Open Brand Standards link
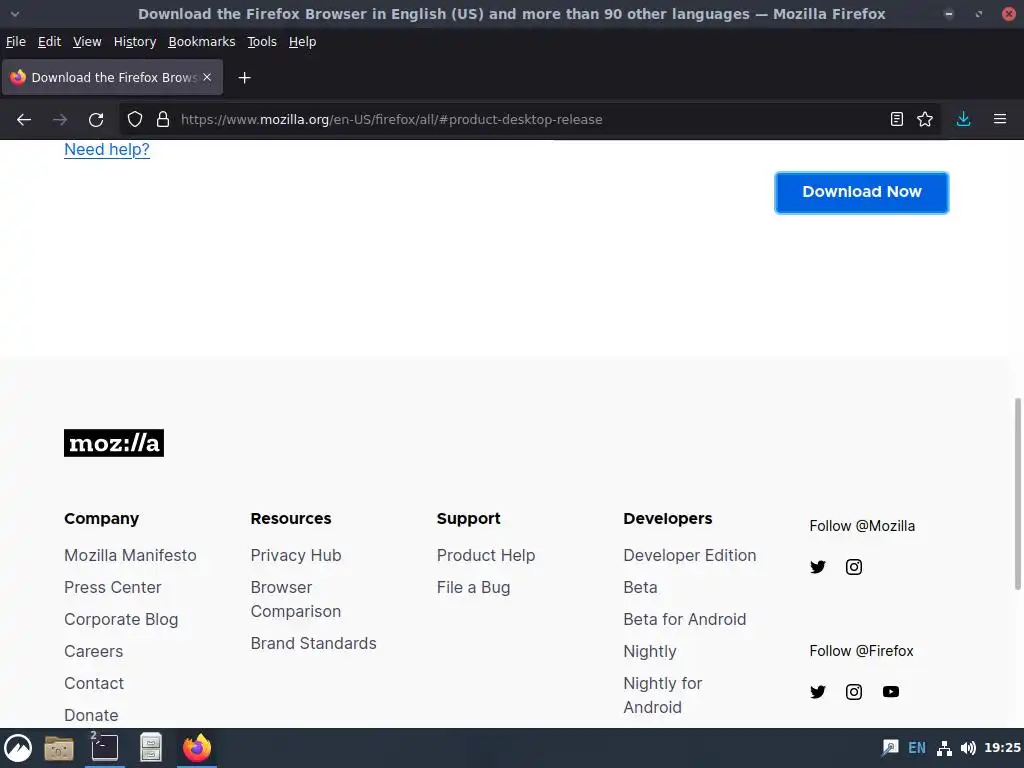Viewport: 1024px width, 768px height. [x=313, y=643]
